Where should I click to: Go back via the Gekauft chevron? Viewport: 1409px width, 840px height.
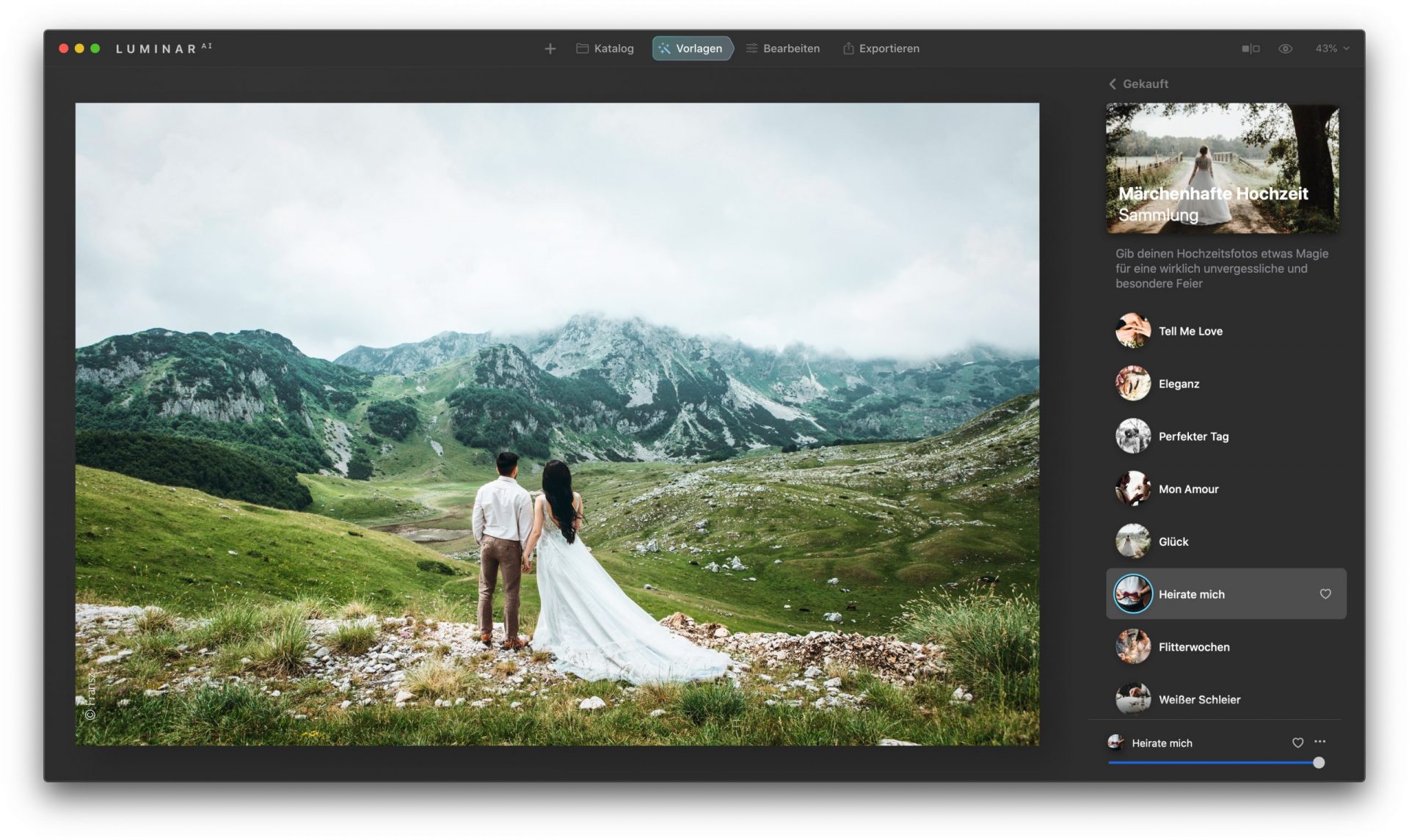point(1113,84)
